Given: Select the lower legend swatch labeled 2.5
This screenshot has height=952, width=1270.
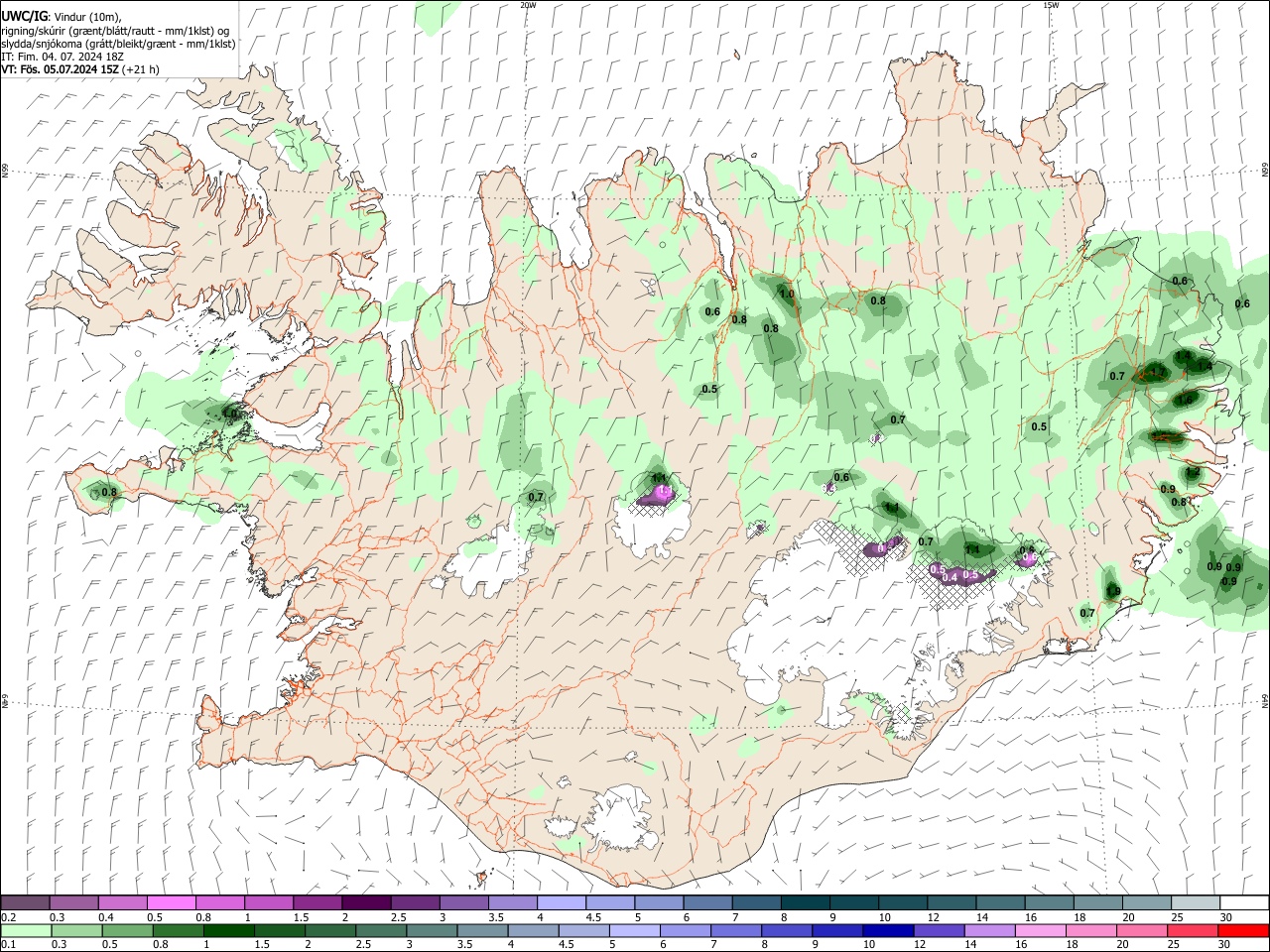Looking at the screenshot, I should [x=382, y=931].
